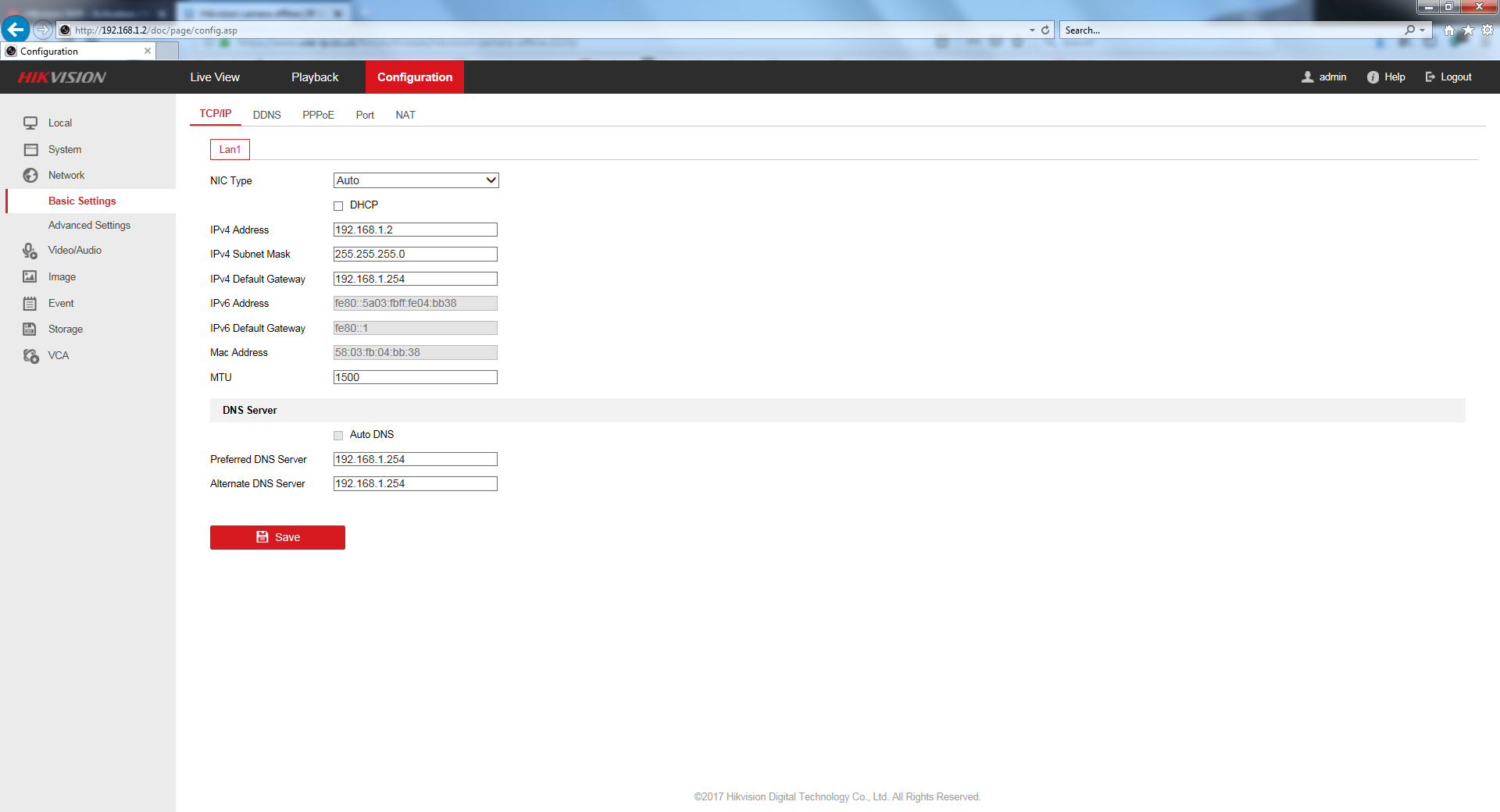The height and width of the screenshot is (812, 1500).
Task: Click the Local monitor icon in sidebar
Action: (30, 123)
